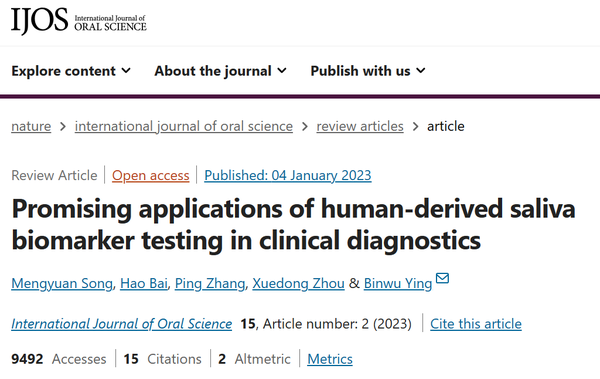Image resolution: width=600 pixels, height=379 pixels.
Task: Open International Journal of Oral Science italic link
Action: (122, 324)
